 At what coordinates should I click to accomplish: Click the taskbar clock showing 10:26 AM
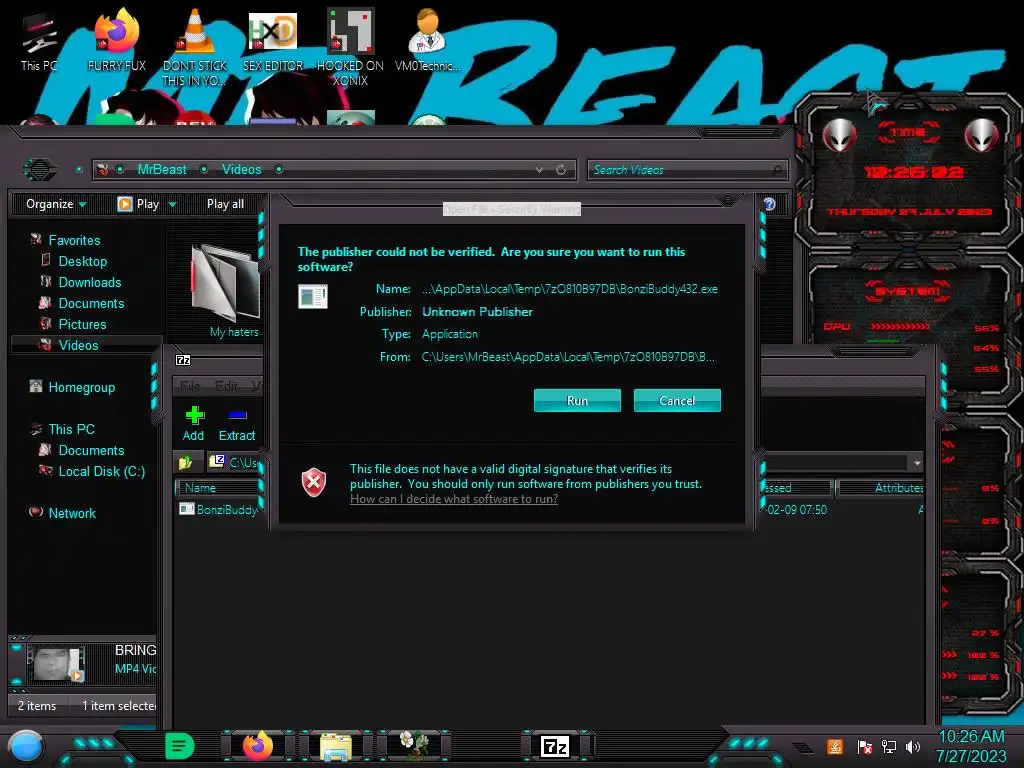pyautogui.click(x=971, y=746)
